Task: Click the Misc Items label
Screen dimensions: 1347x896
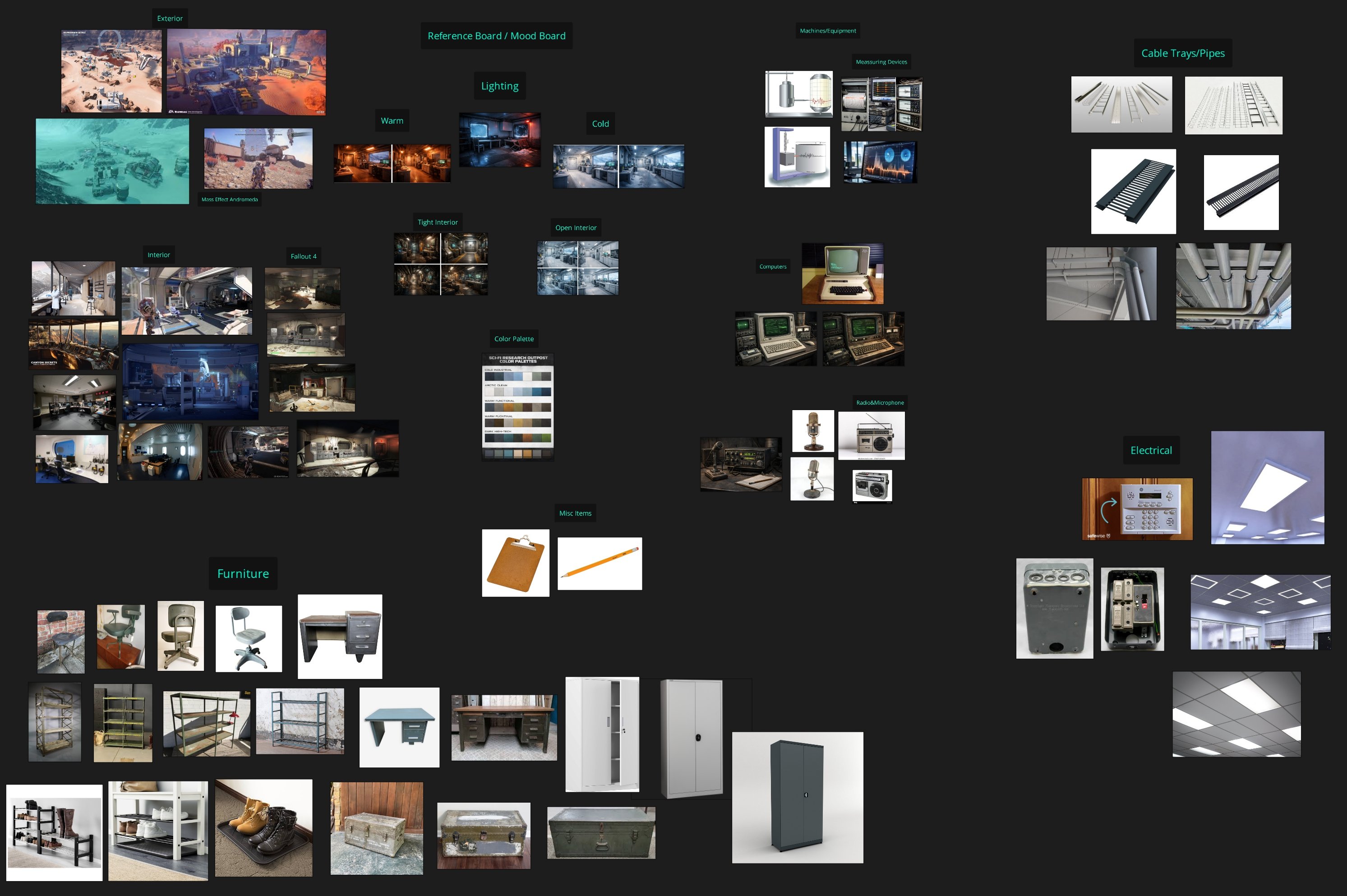Action: pyautogui.click(x=575, y=513)
